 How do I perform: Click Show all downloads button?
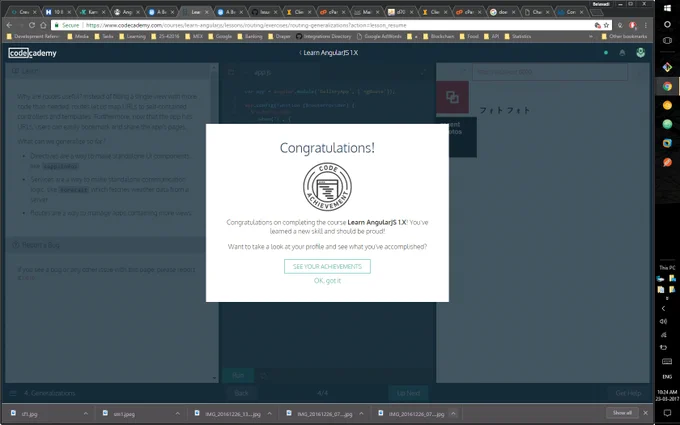(x=622, y=413)
